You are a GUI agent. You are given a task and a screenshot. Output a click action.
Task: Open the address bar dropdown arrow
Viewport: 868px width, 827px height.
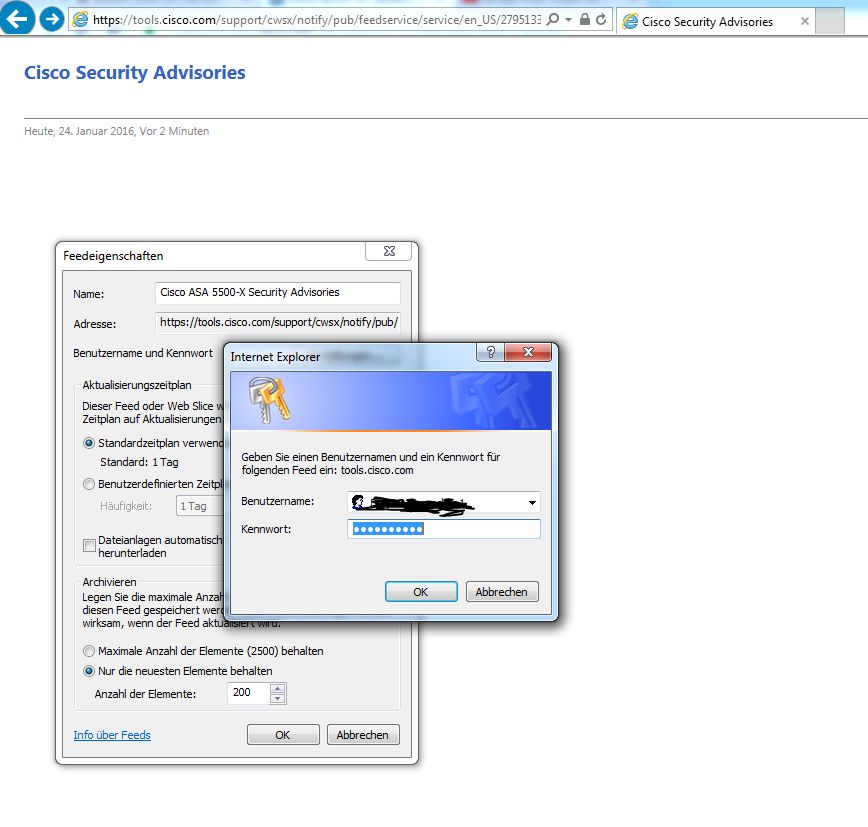(x=569, y=20)
